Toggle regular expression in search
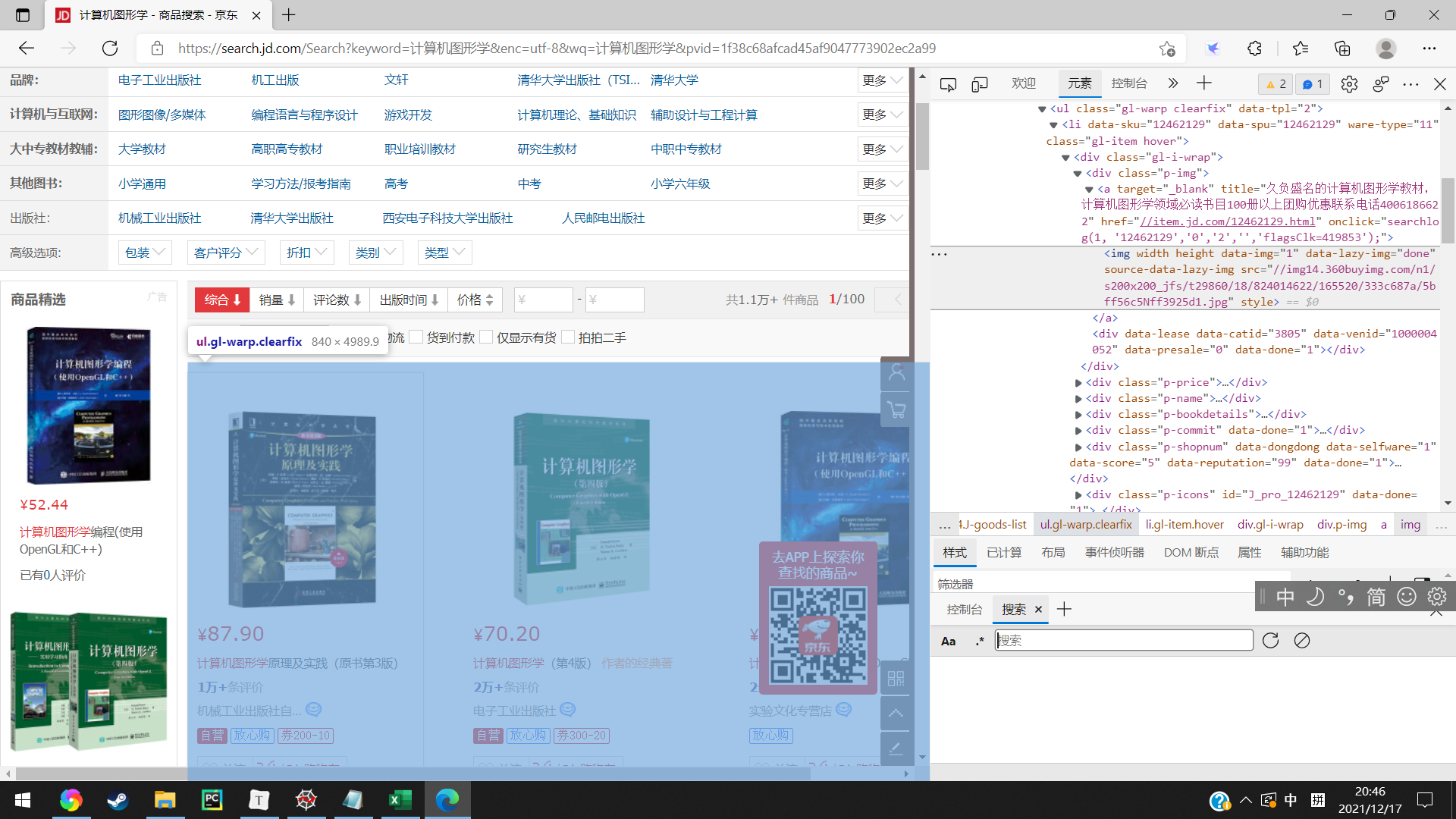The width and height of the screenshot is (1456, 819). coord(980,642)
